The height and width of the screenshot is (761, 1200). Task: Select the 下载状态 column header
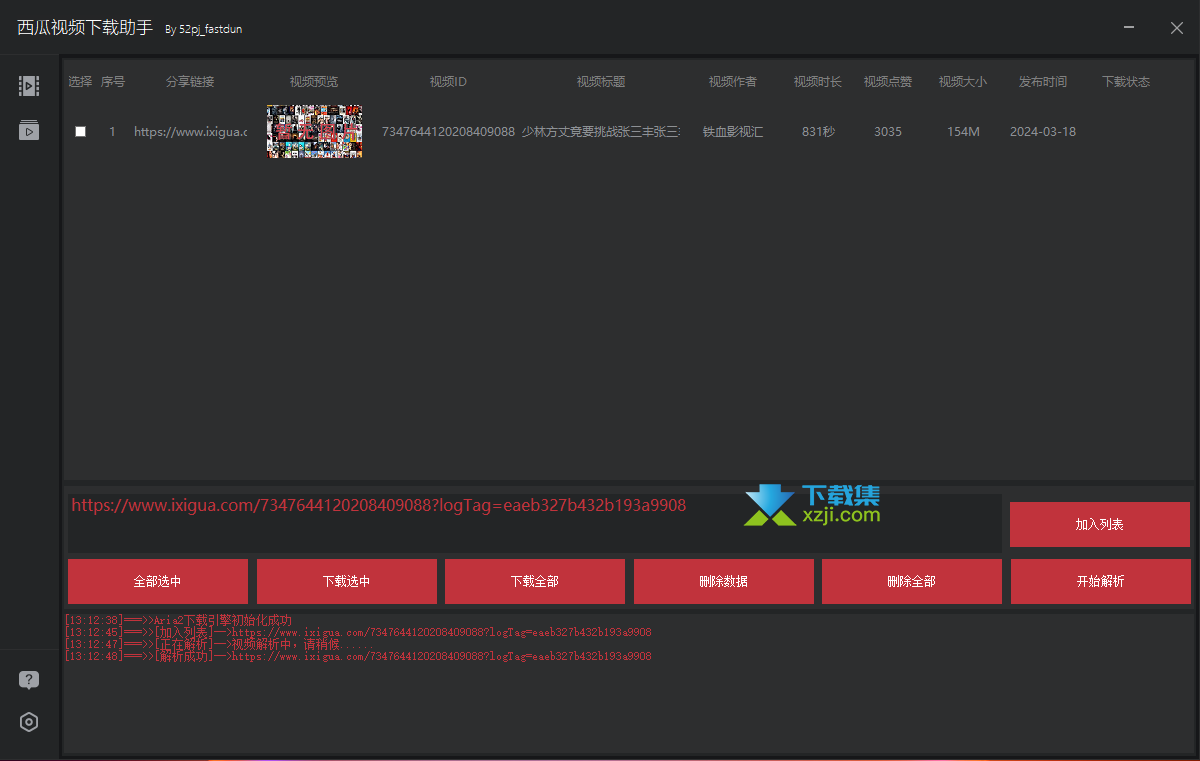click(x=1126, y=82)
